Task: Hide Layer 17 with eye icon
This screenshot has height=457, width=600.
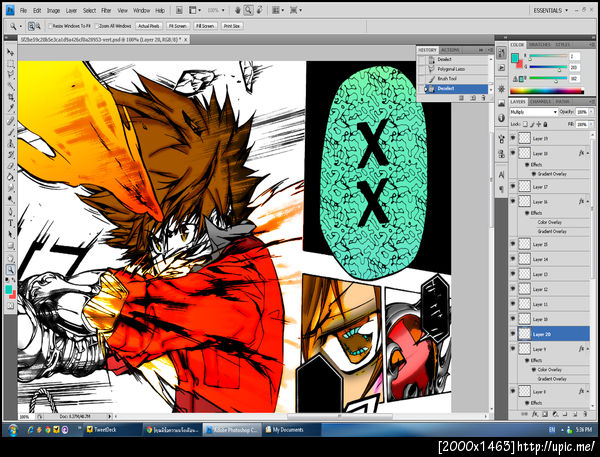Action: pos(513,186)
